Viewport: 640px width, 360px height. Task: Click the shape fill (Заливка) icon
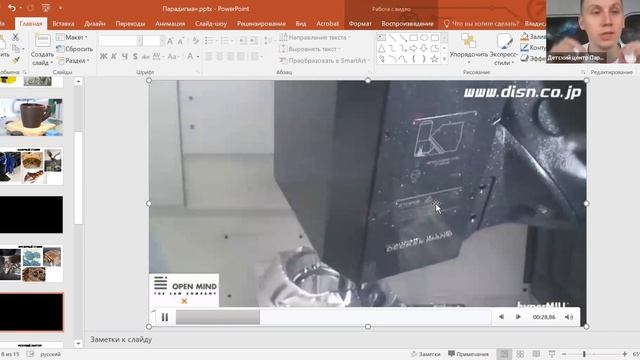point(524,37)
